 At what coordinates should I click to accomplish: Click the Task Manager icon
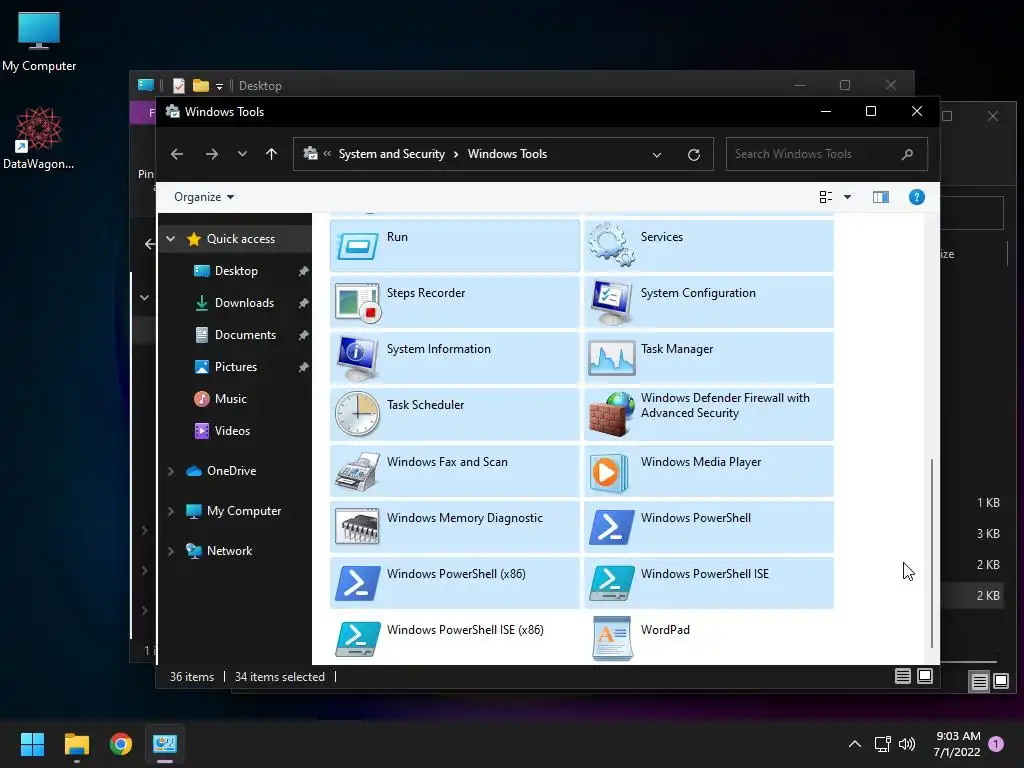click(611, 359)
